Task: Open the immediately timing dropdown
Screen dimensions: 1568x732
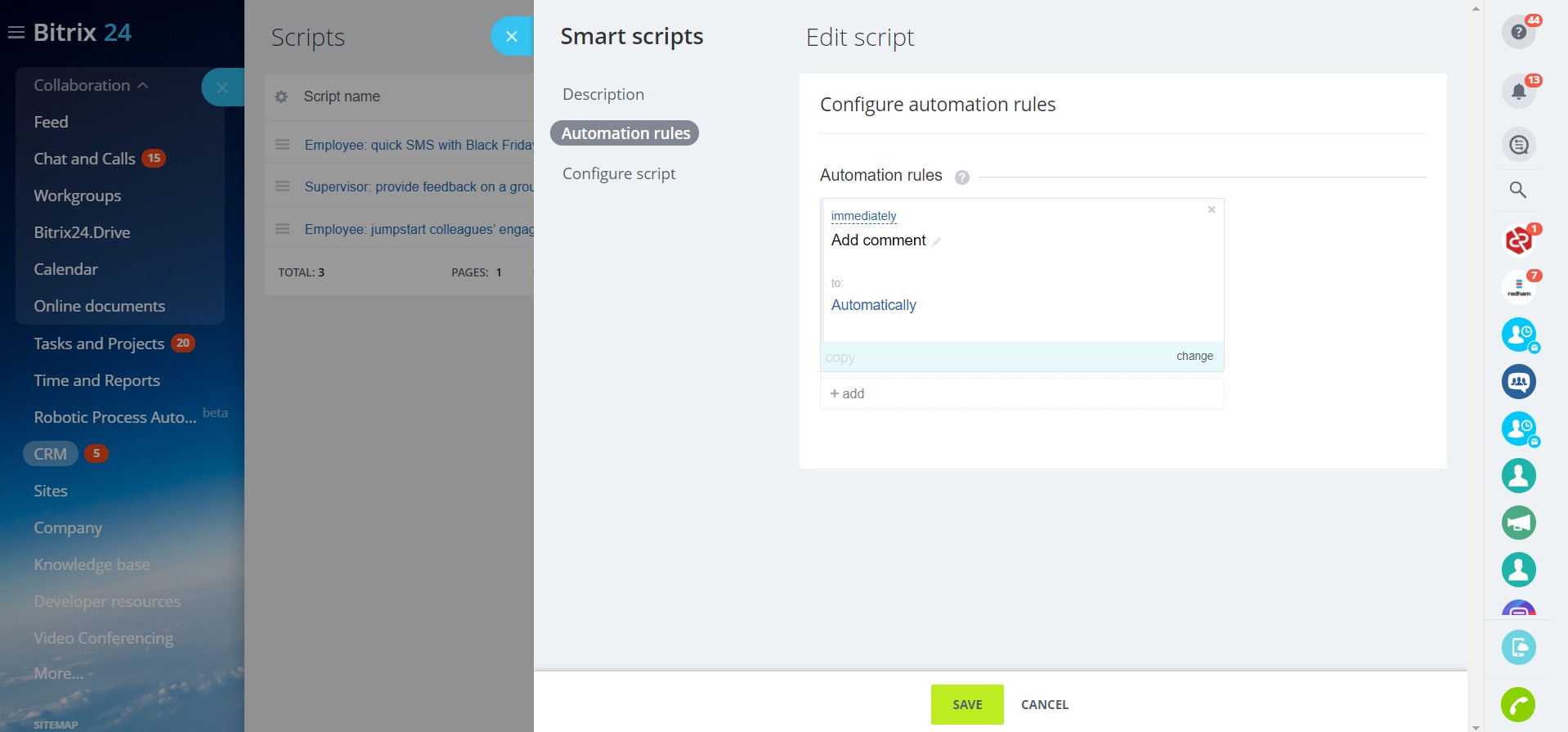Action: click(863, 216)
